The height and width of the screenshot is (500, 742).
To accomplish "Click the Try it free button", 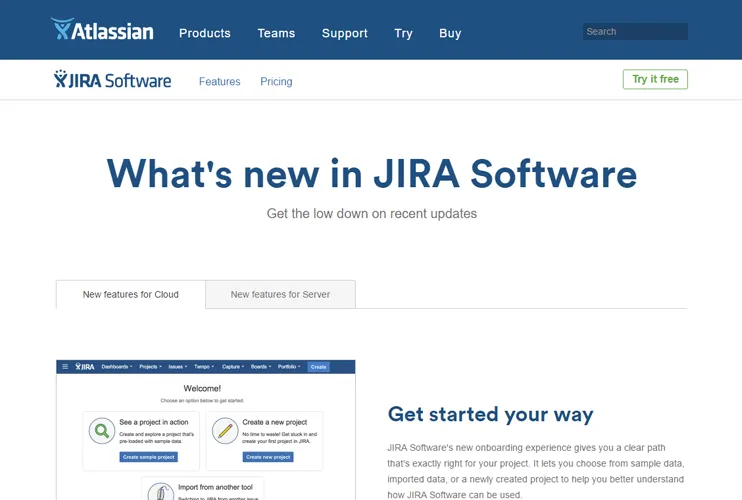I will coord(655,79).
